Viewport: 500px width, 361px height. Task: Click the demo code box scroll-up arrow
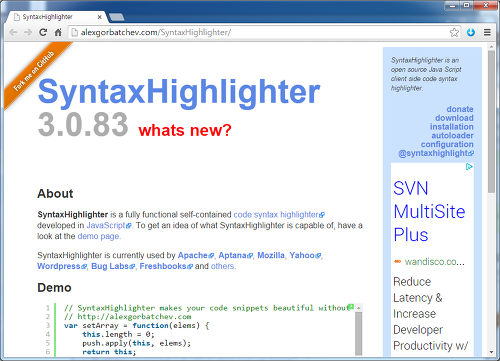click(x=358, y=308)
